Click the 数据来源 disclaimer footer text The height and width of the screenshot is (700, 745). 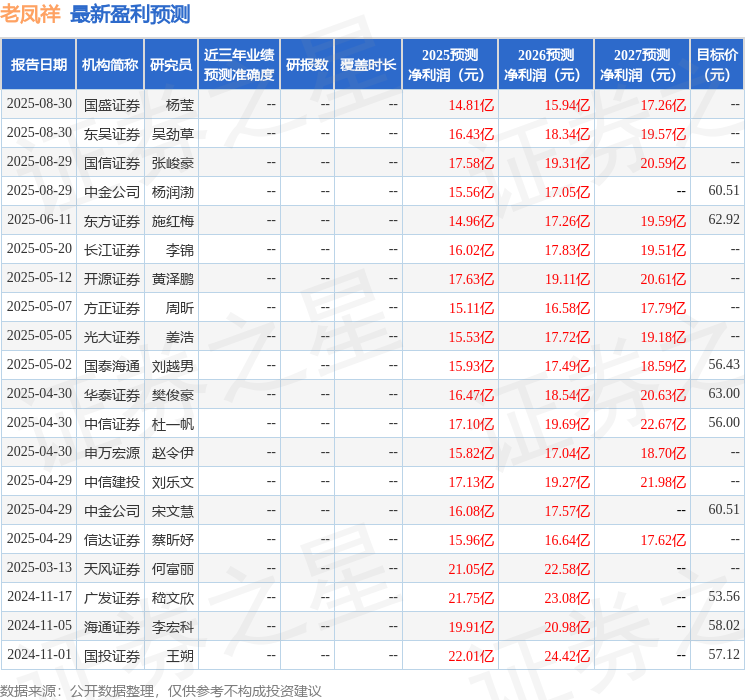tap(161, 690)
